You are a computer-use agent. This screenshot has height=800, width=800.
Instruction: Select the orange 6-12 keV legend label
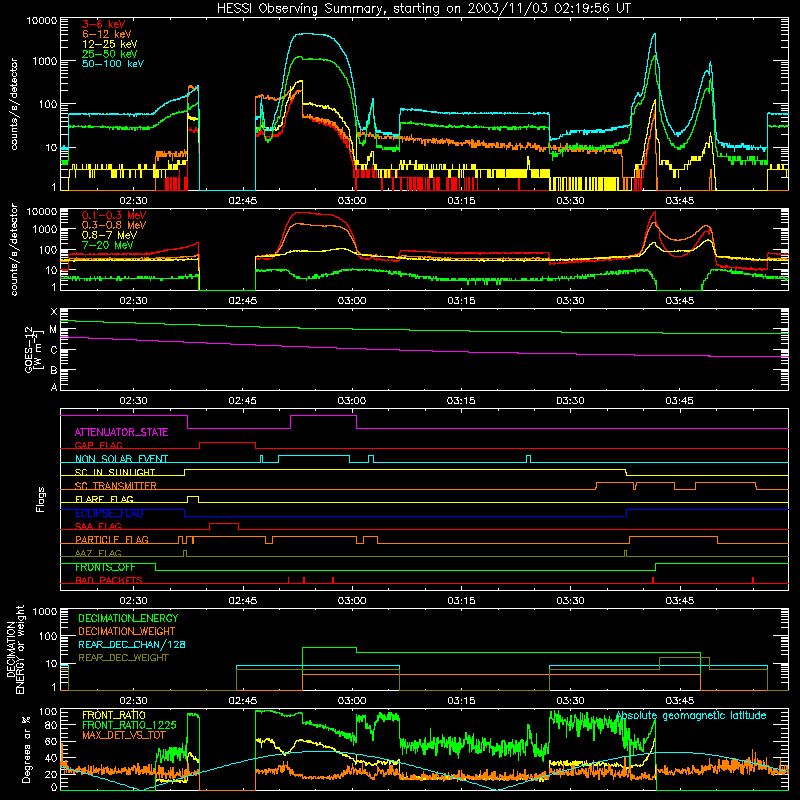tap(107, 34)
